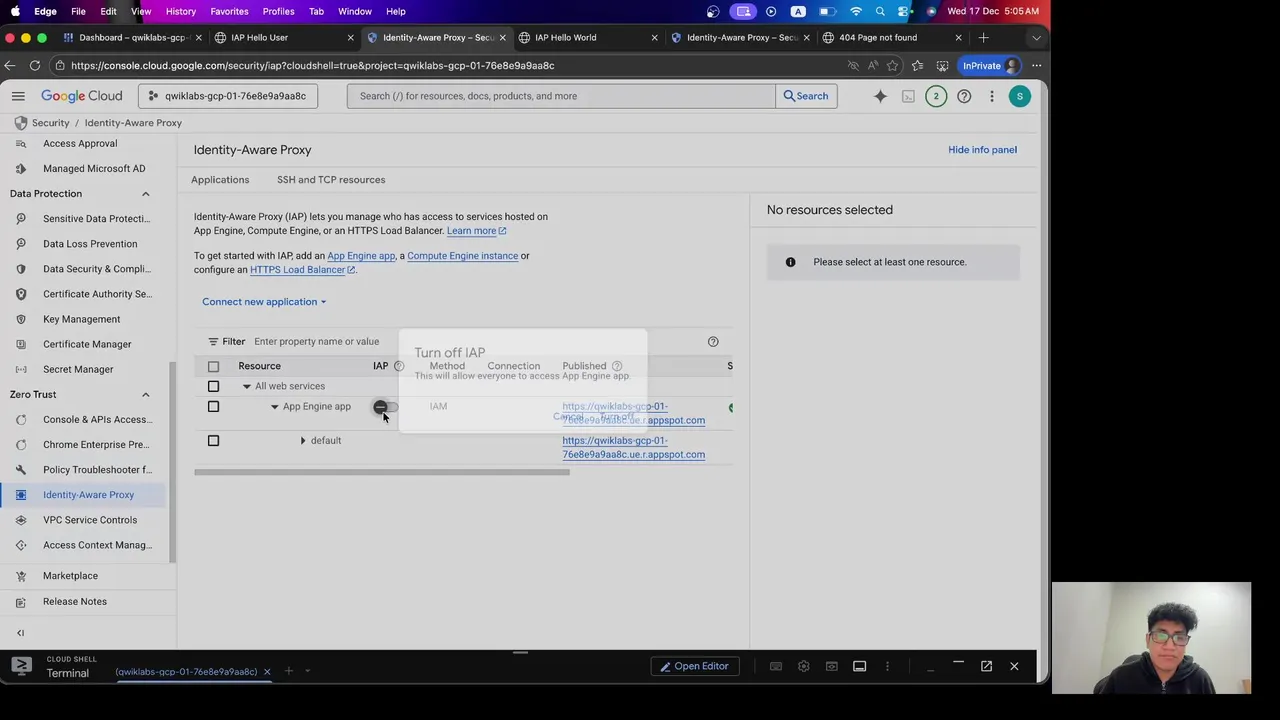Collapse the Data Protection sidebar section
This screenshot has width=1280, height=720.
(145, 194)
